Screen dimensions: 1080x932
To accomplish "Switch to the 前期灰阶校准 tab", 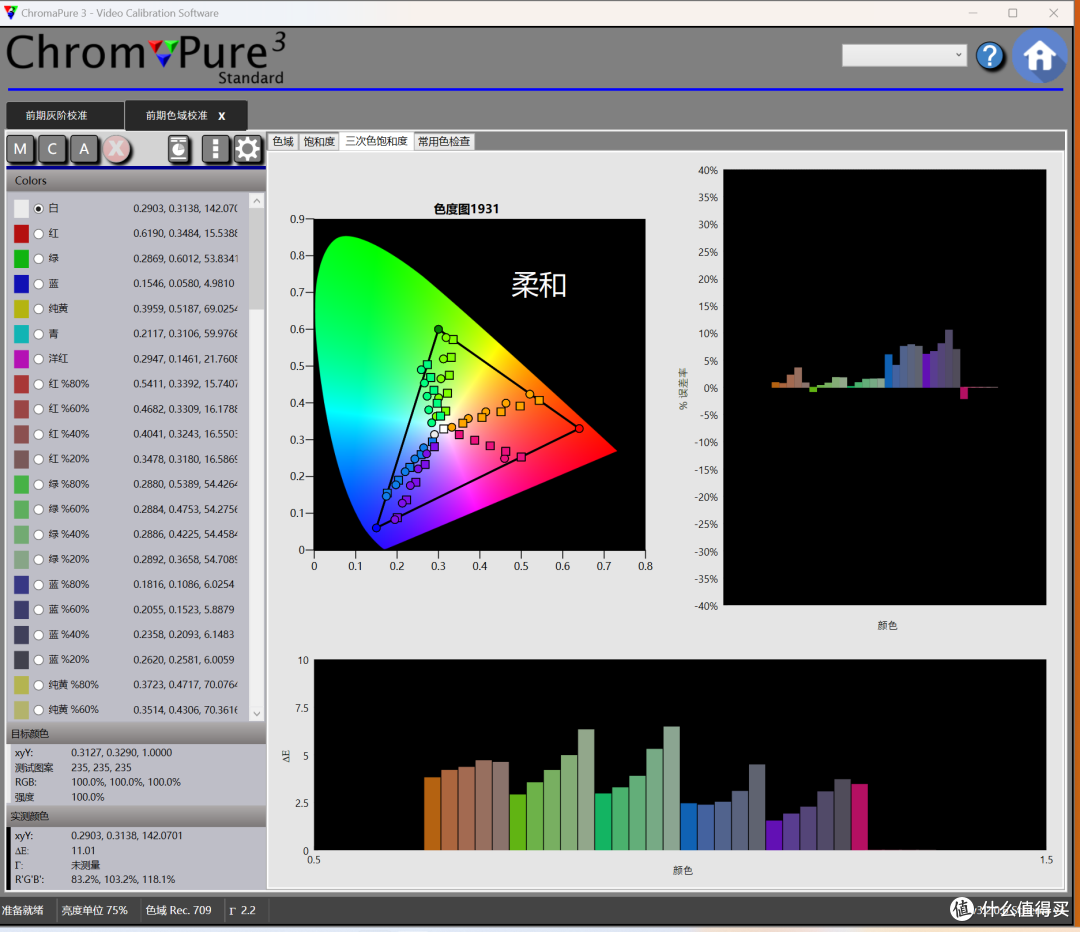I will 56,116.
